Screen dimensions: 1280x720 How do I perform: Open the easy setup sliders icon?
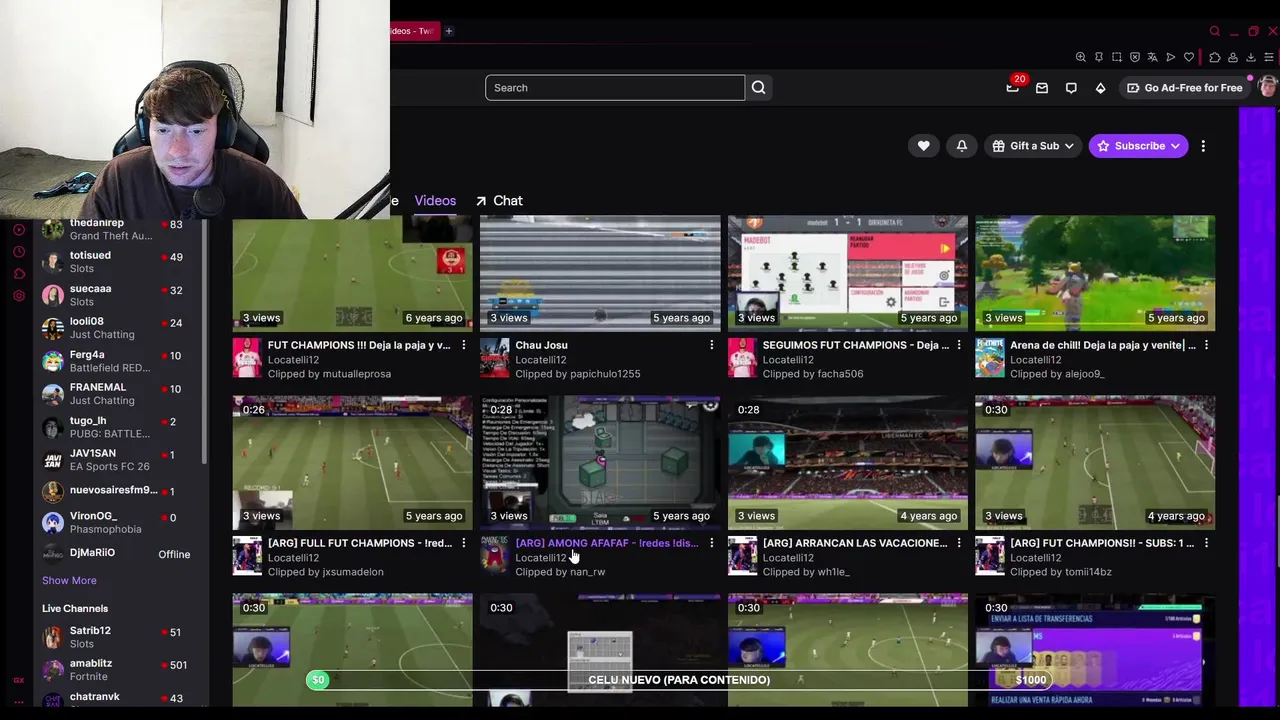(x=1269, y=57)
